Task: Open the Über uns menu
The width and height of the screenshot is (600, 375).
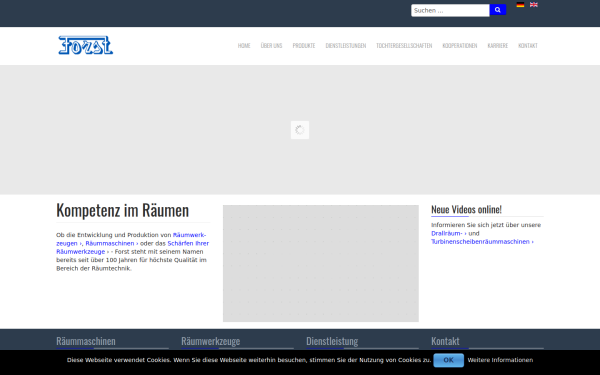Action: point(271,46)
